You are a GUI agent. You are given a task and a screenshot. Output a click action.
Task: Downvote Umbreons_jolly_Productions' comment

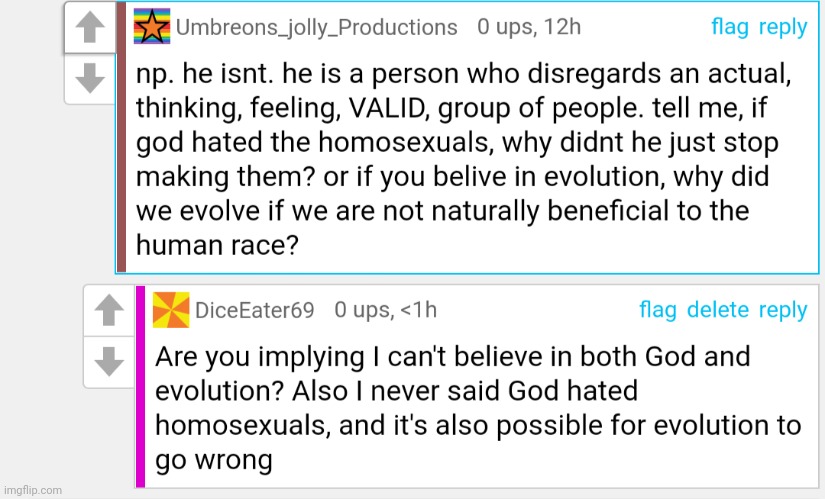point(90,79)
